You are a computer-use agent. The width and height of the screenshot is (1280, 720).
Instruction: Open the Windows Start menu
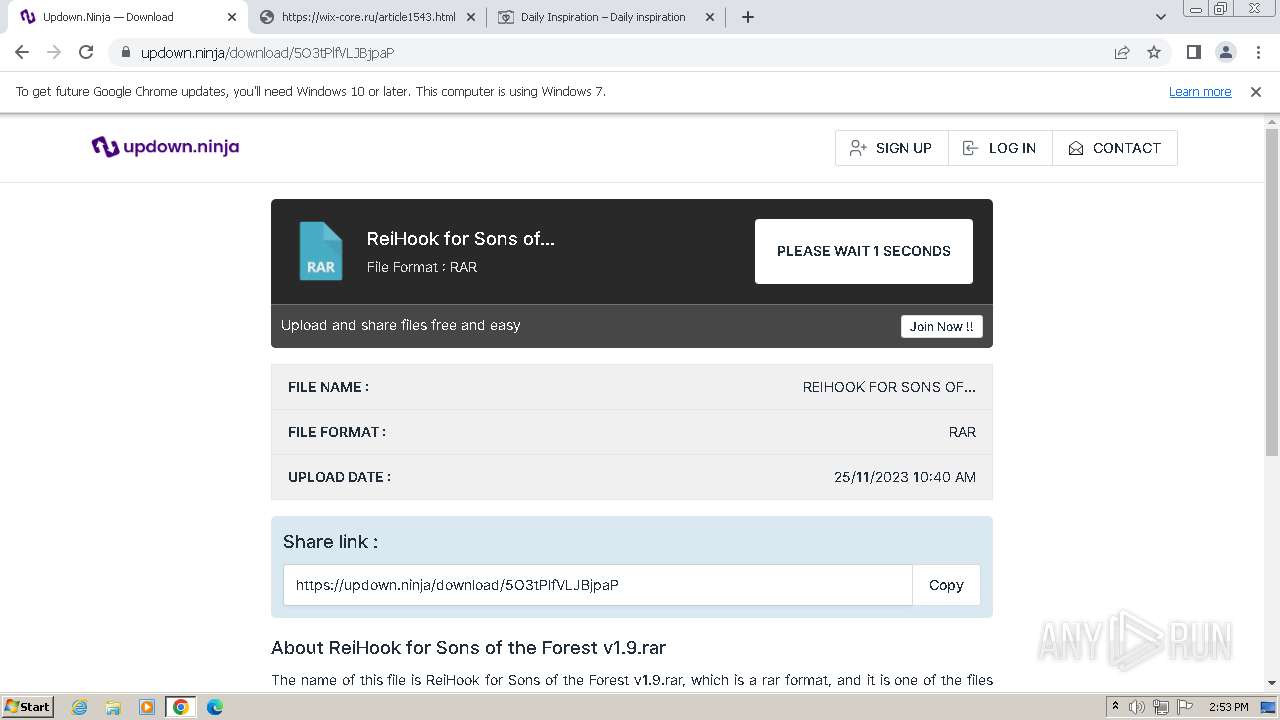(x=28, y=707)
